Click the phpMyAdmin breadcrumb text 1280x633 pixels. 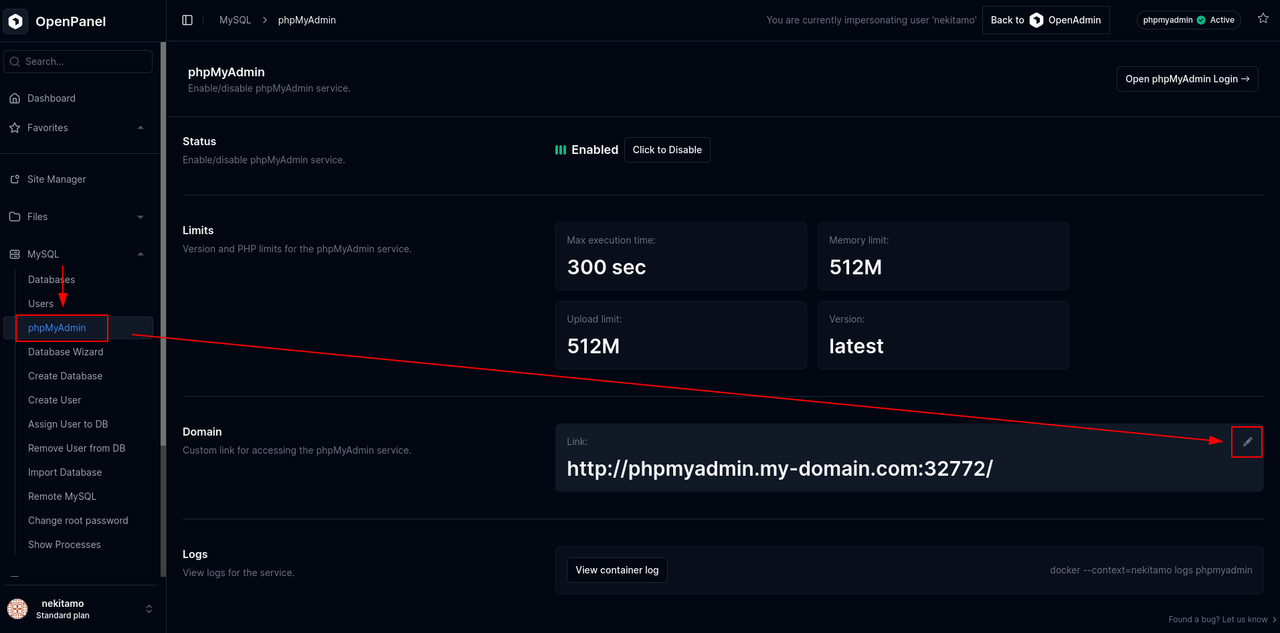tap(307, 20)
